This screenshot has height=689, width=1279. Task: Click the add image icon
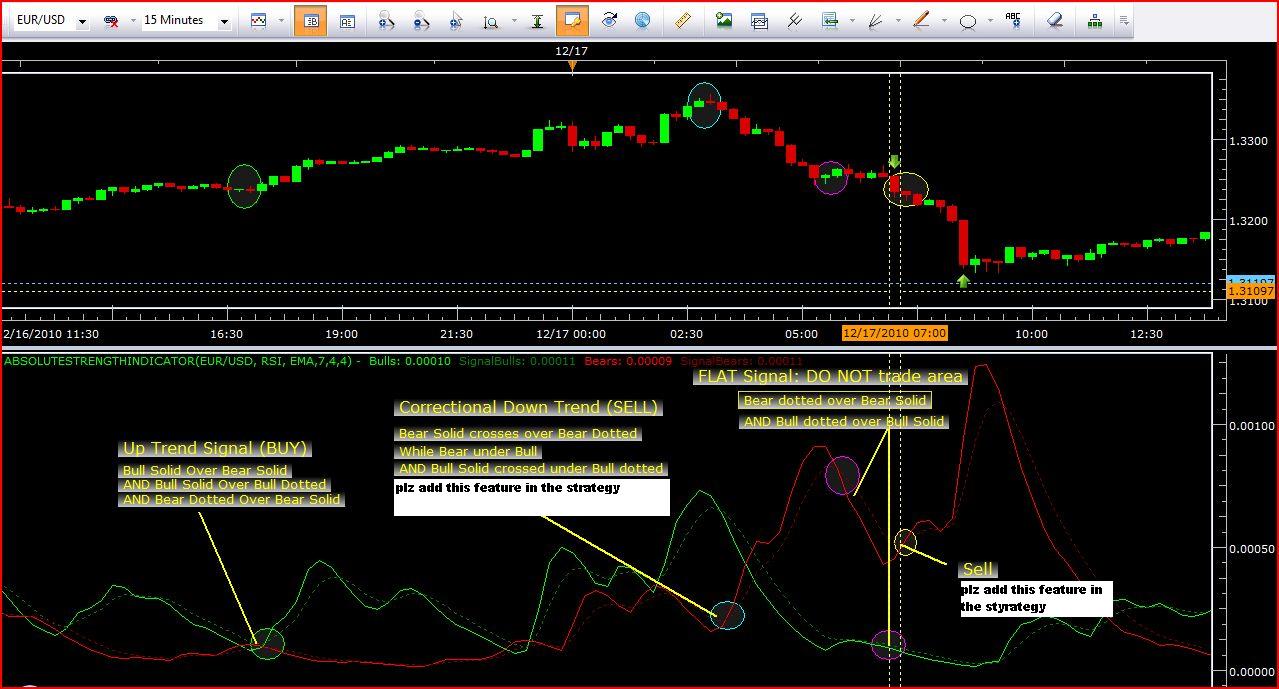[x=724, y=20]
